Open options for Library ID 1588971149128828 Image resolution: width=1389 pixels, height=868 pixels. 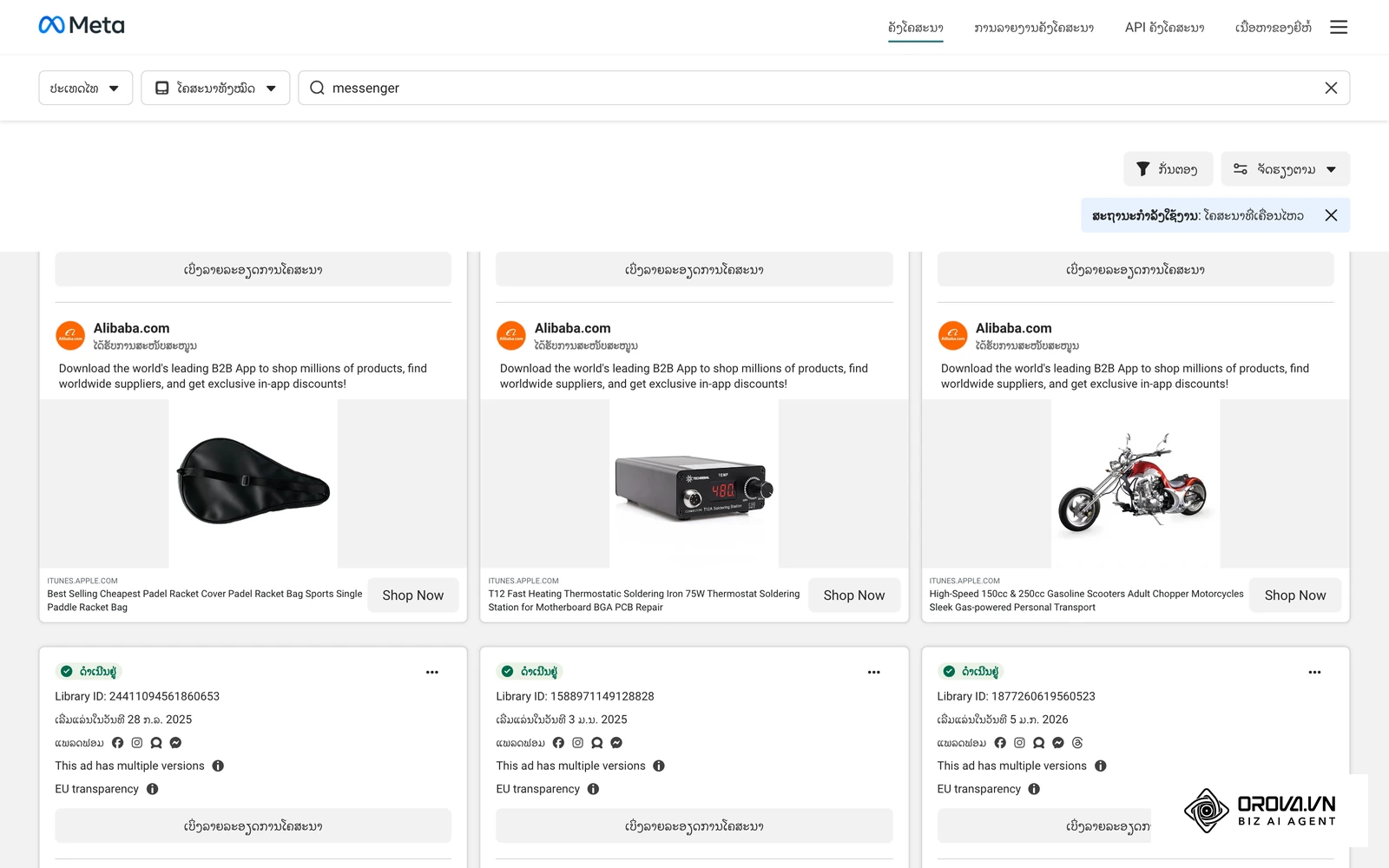873,672
